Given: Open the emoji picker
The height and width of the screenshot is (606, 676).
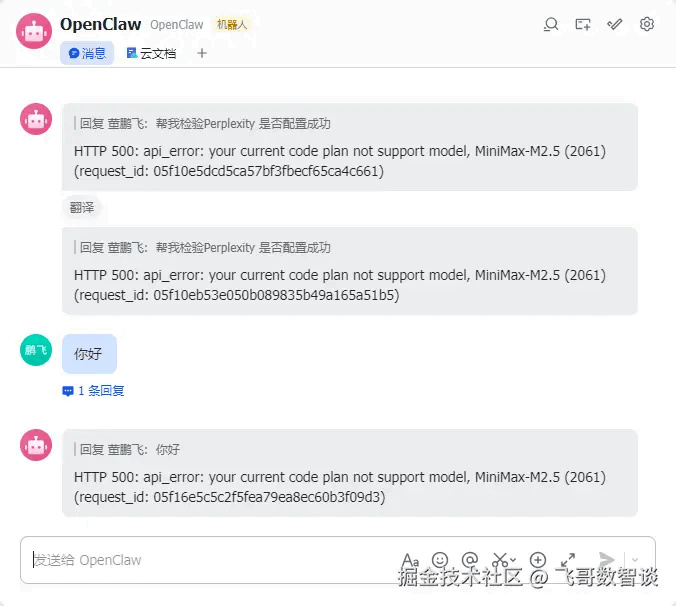Looking at the screenshot, I should [x=440, y=560].
